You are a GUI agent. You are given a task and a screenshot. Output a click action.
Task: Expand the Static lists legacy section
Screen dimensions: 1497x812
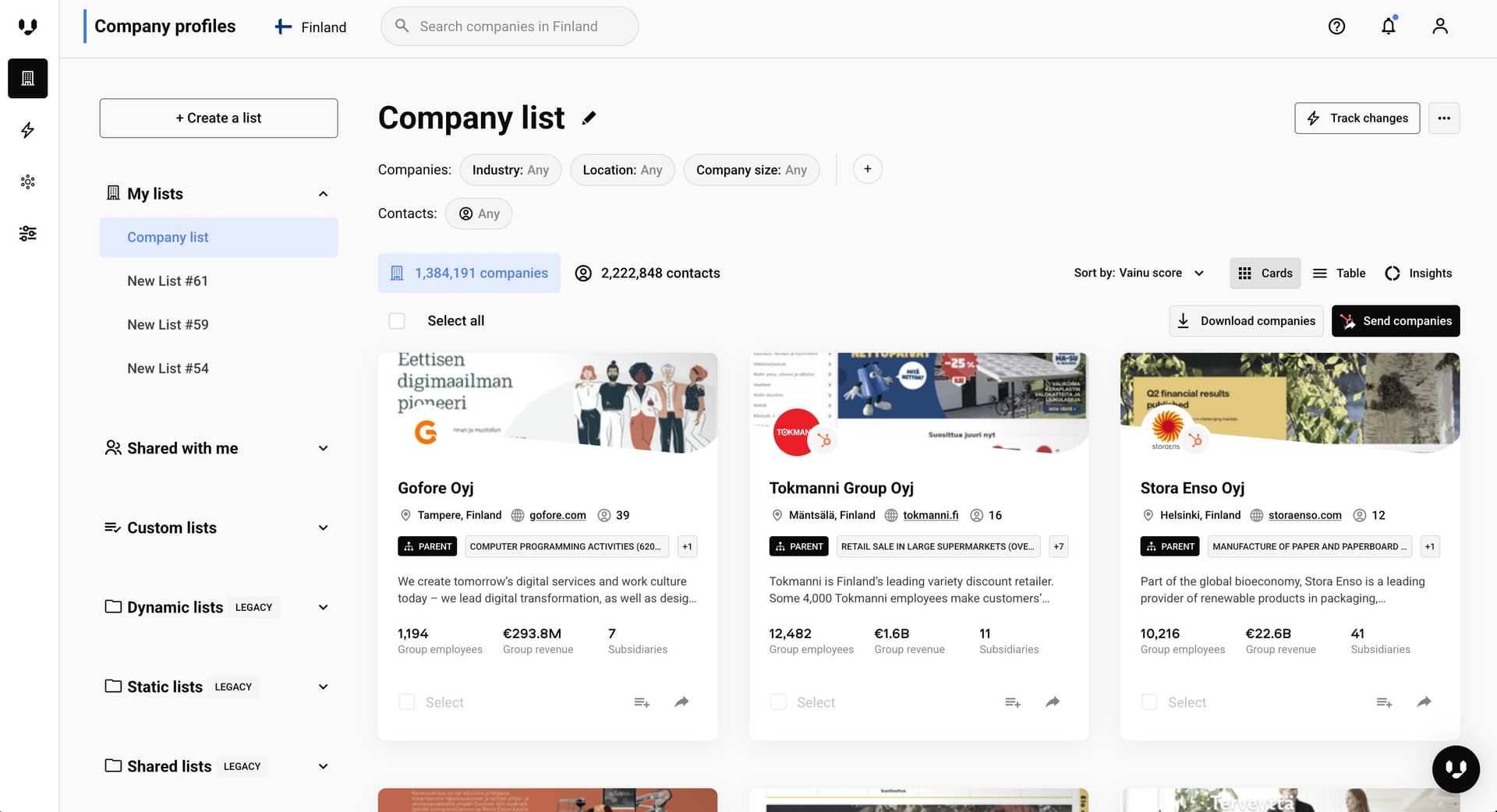coord(323,687)
